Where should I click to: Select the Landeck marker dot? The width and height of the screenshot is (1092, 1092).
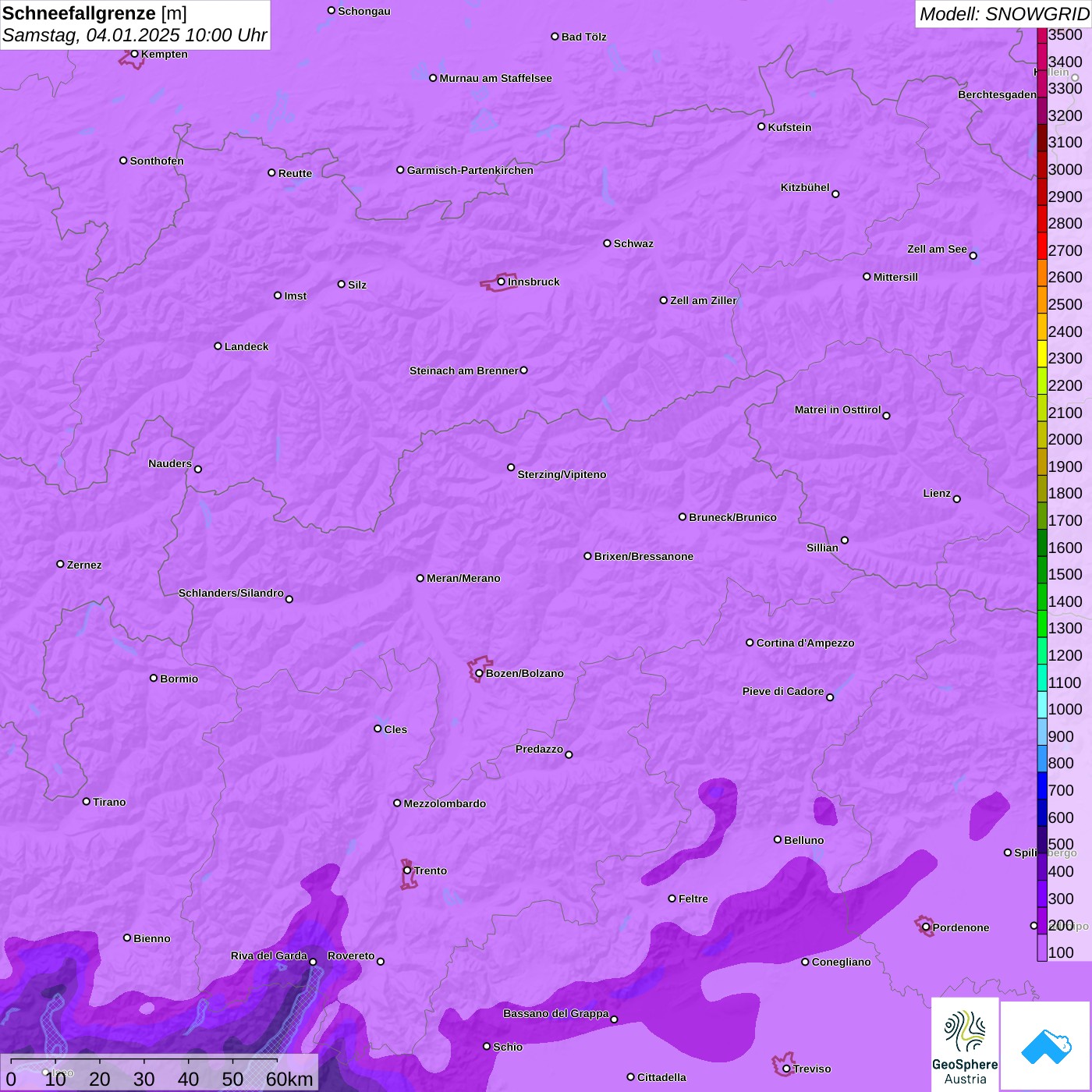click(218, 346)
